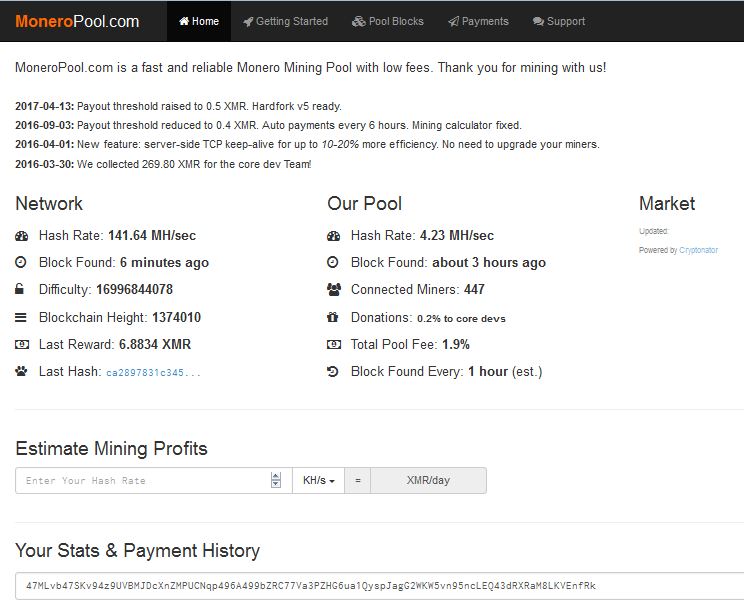Open the MoneroPool.com logo link
Viewport: 744px width, 600px height.
pos(77,21)
